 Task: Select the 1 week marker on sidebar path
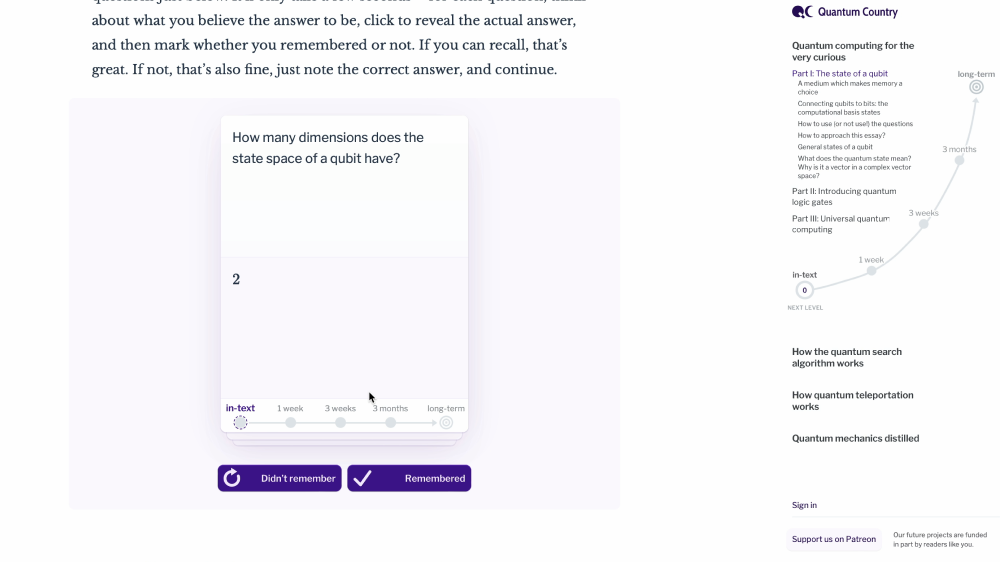(871, 271)
